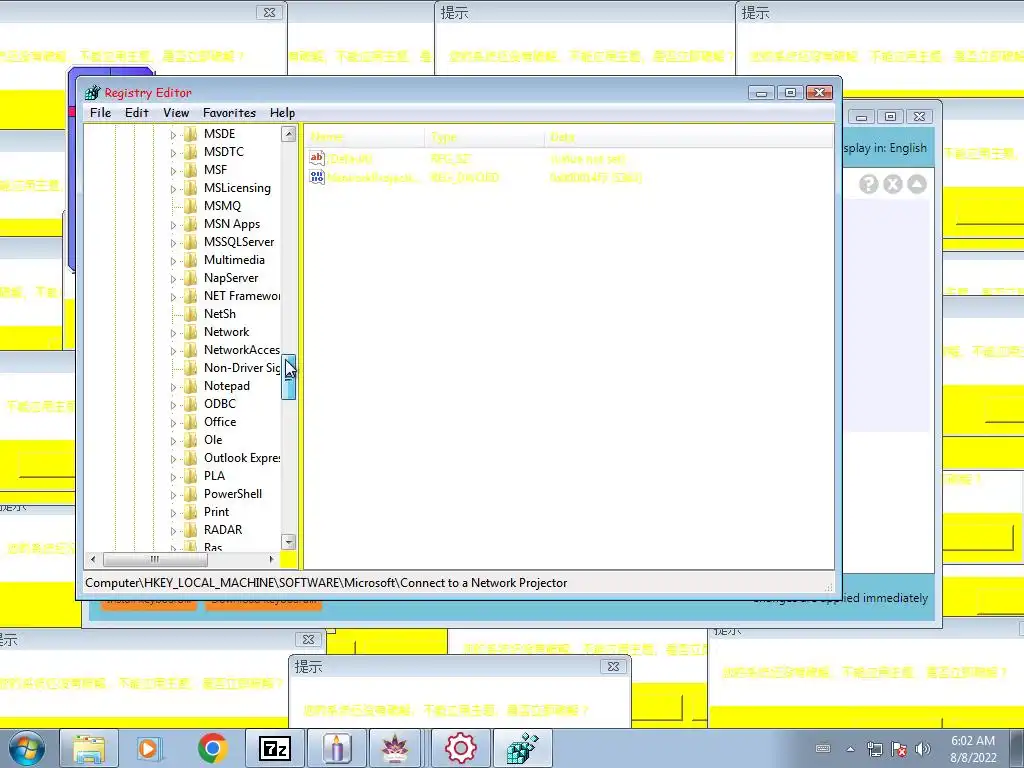Image resolution: width=1024 pixels, height=768 pixels.
Task: Click the horizontal scrollbar right arrow
Action: point(272,559)
